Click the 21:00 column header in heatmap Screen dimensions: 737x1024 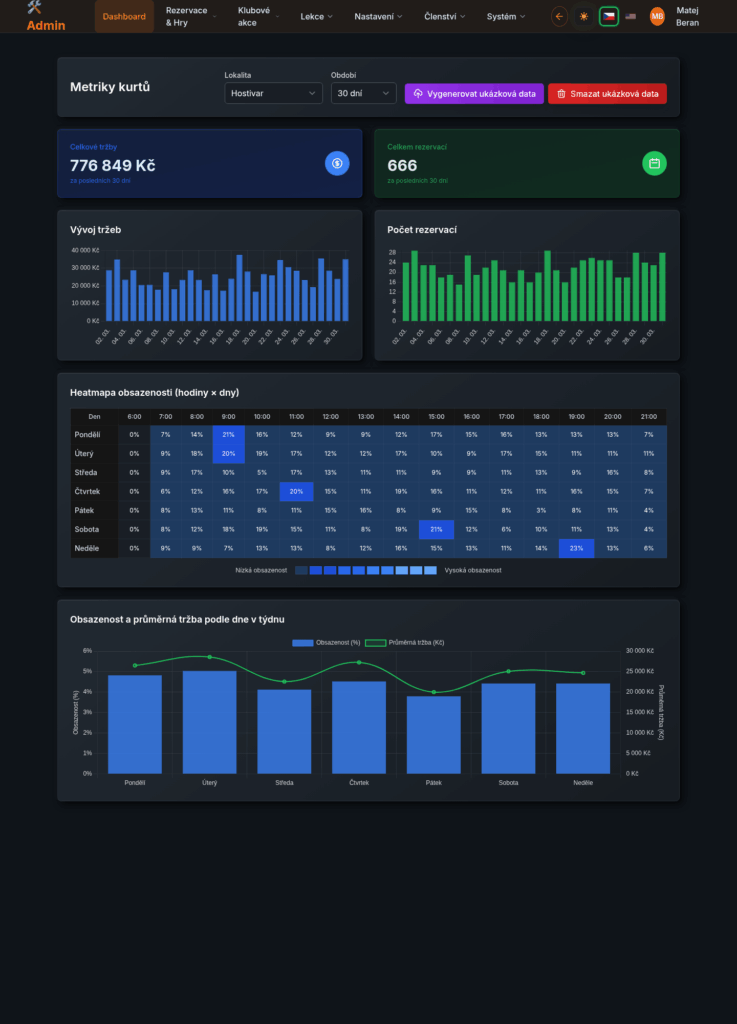pyautogui.click(x=649, y=417)
